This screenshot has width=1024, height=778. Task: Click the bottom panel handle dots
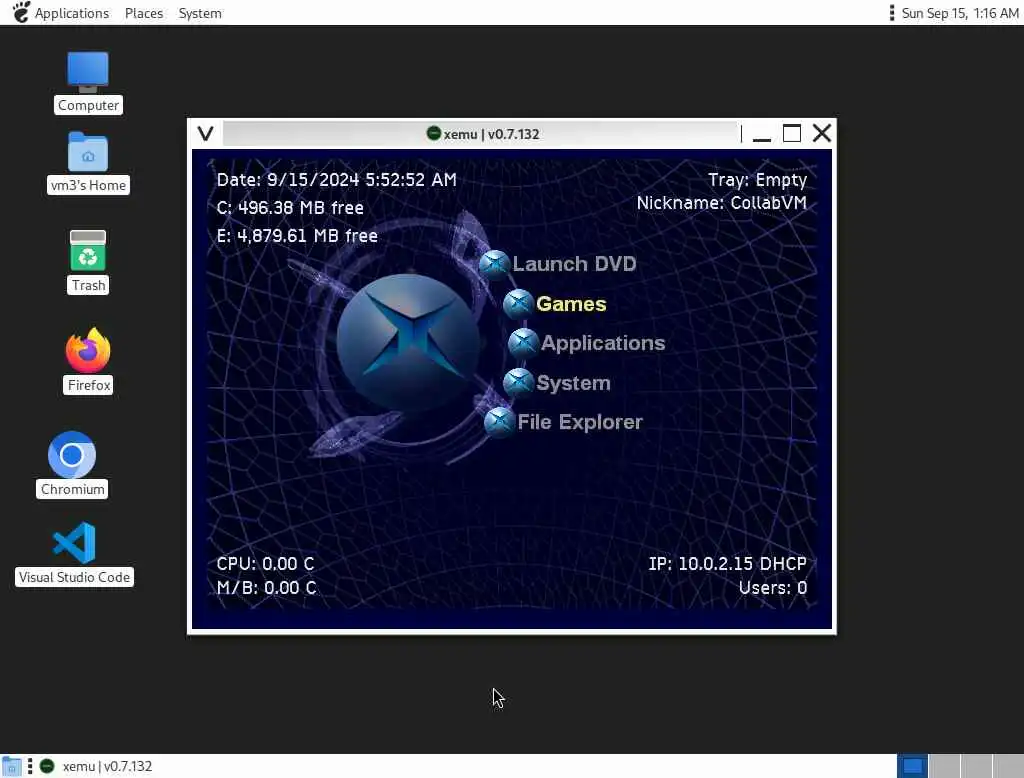click(30, 766)
